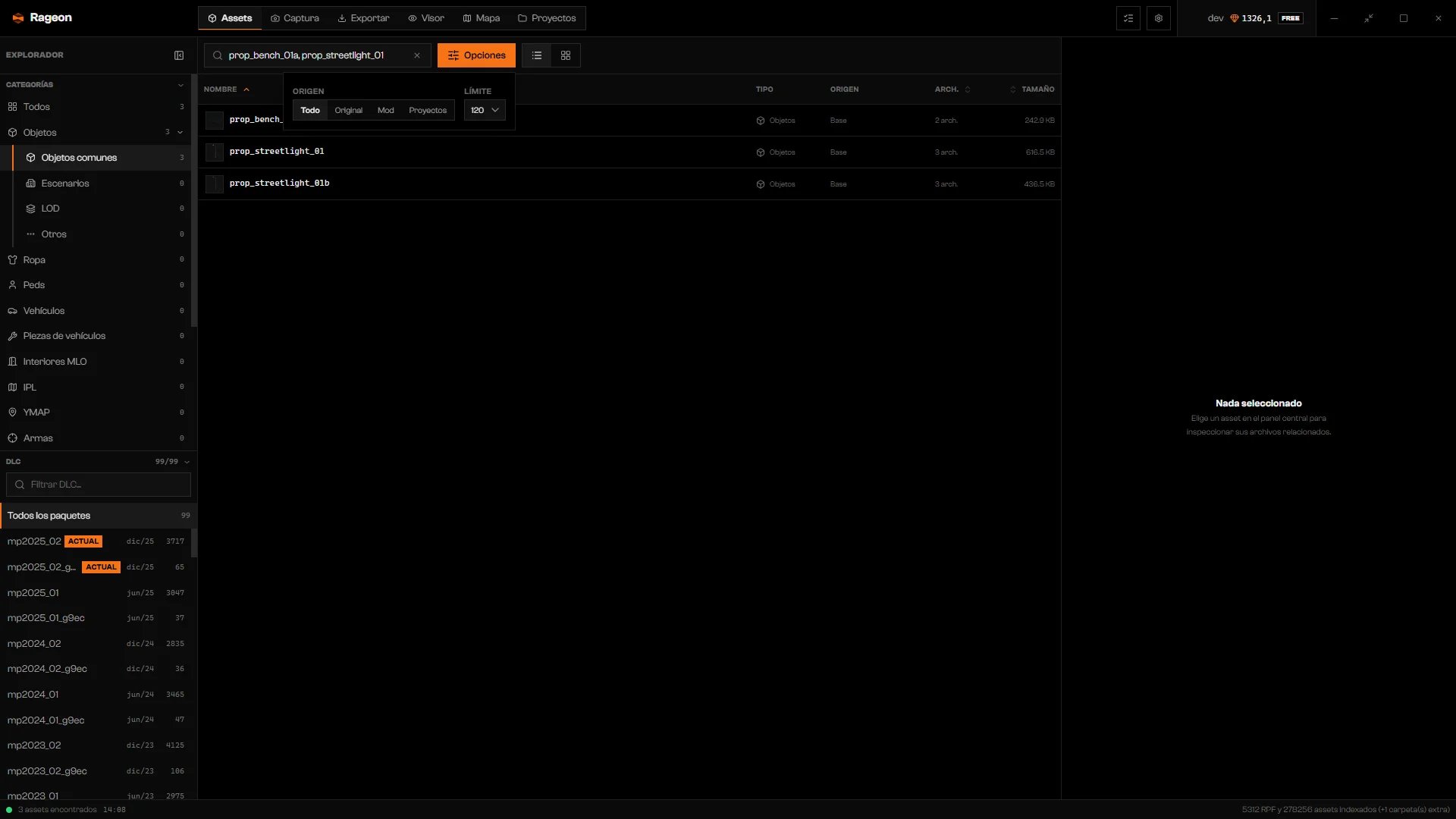
Task: Click the compact window arrows icon
Action: (x=1369, y=18)
